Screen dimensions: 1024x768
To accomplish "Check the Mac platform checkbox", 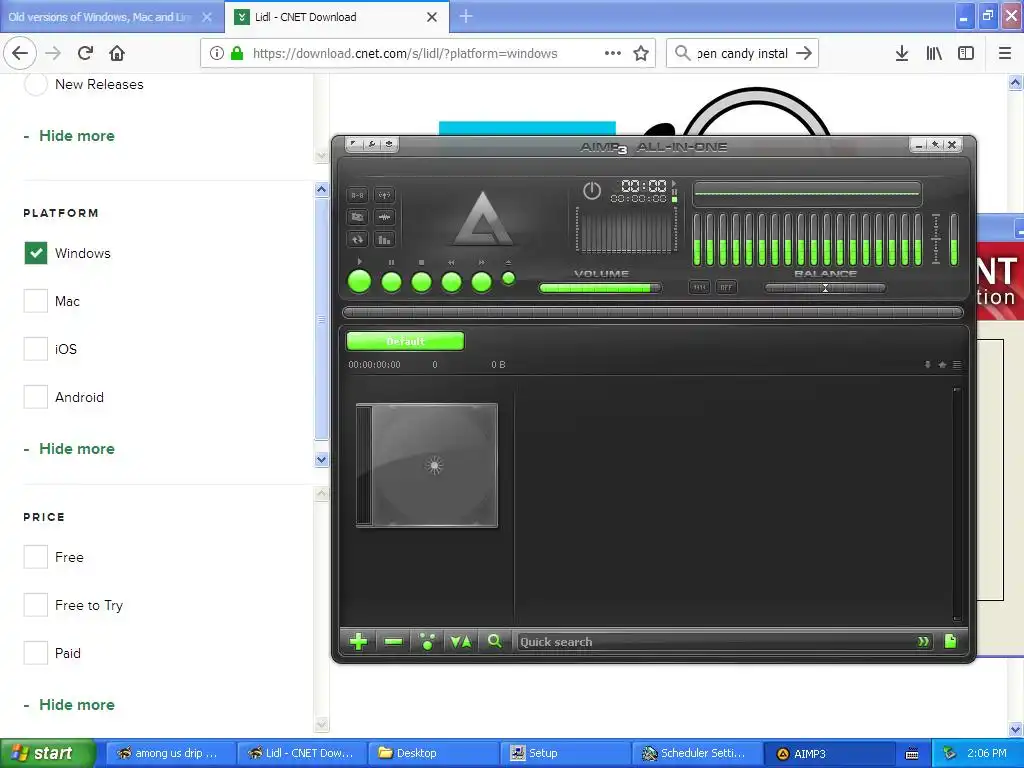I will pos(36,301).
